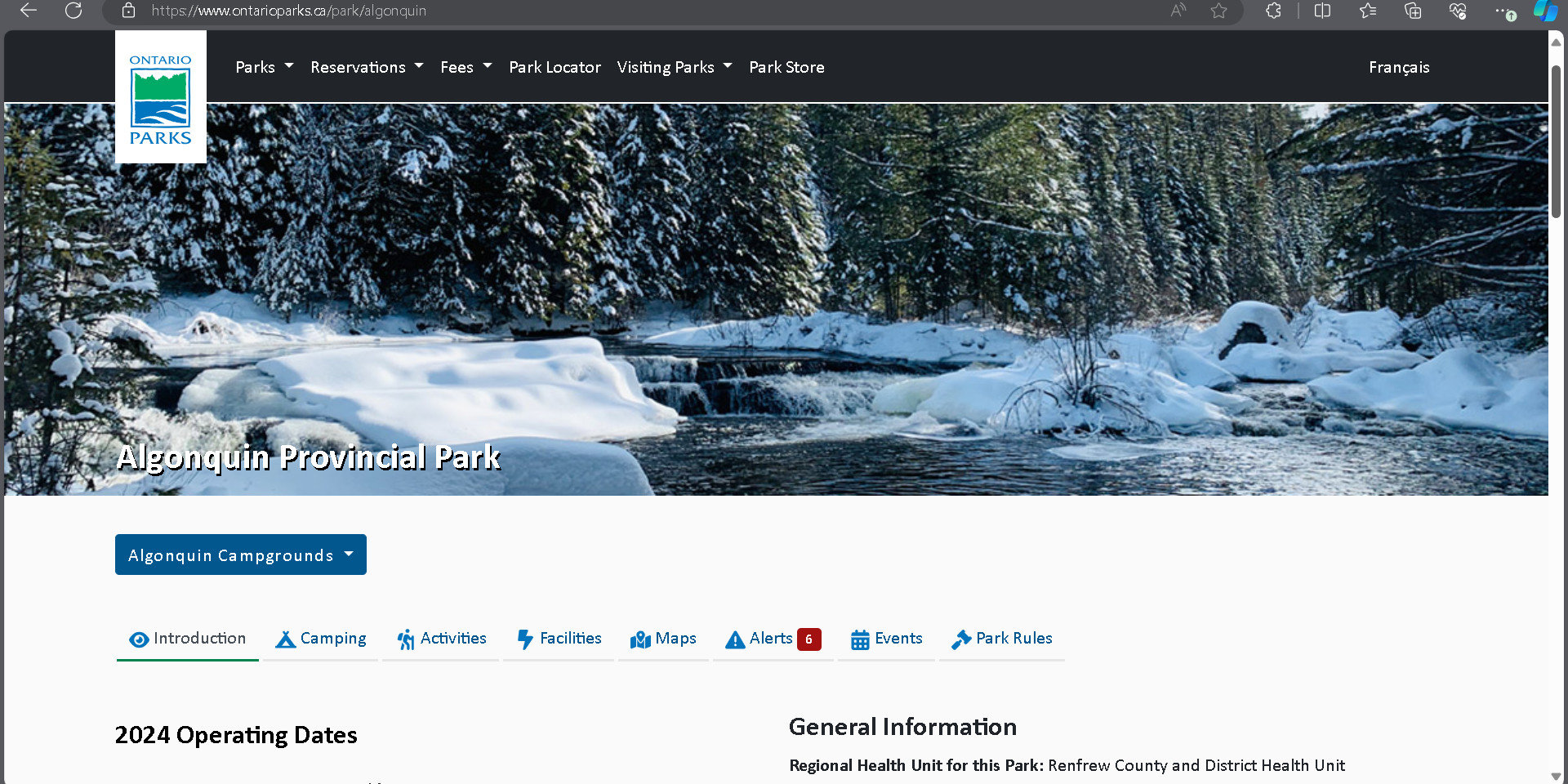Switch to the Camping tab
The image size is (1568, 784).
coord(321,639)
